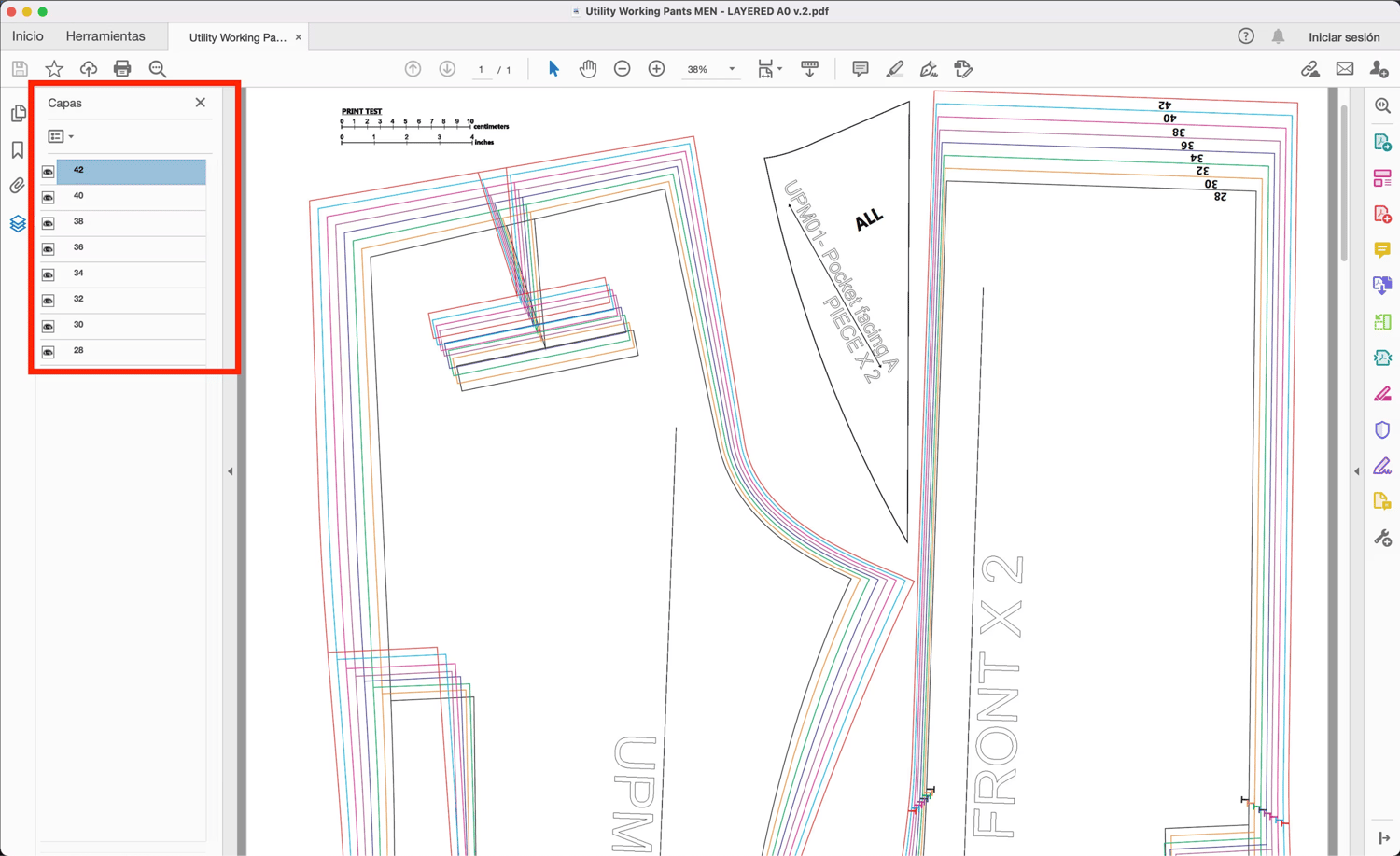Toggle visibility of layer 28
This screenshot has height=856, width=1400.
49,352
